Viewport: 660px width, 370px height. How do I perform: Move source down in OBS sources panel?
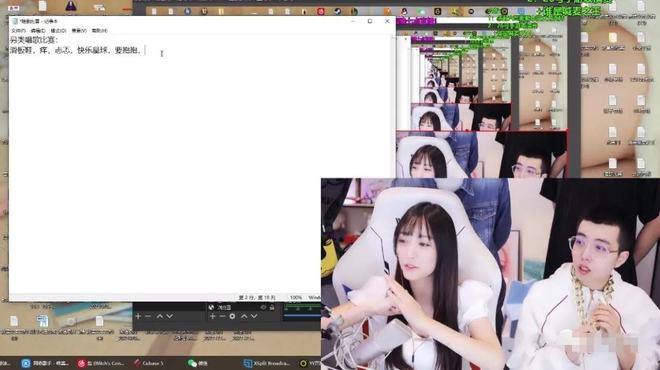pos(254,316)
